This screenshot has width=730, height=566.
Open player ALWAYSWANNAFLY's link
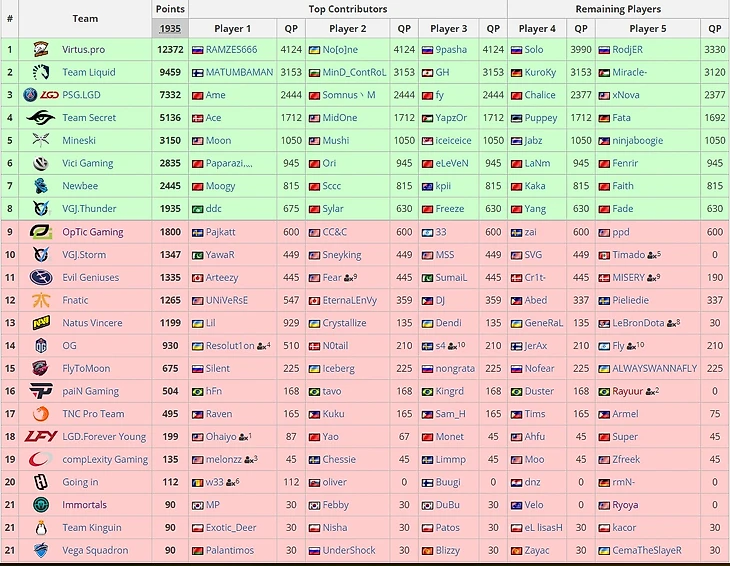(654, 368)
